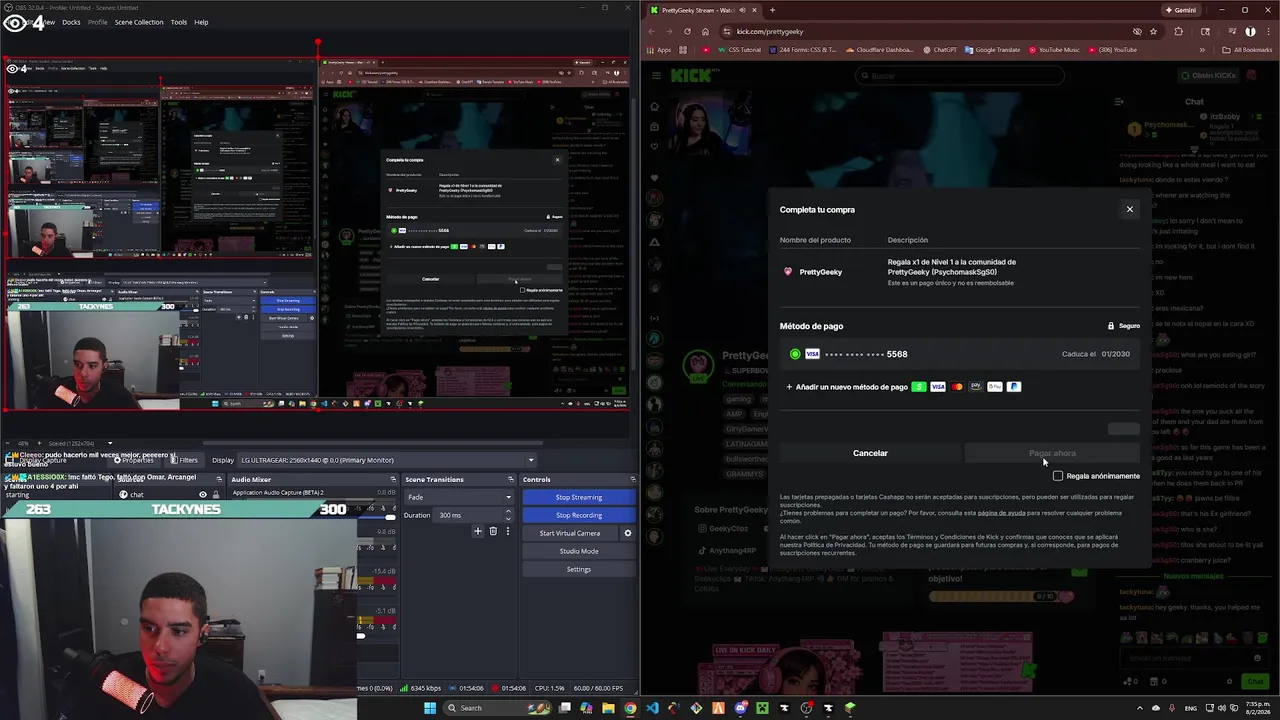
Task: Open the Scene Collection menu in OBS
Action: pos(139,22)
